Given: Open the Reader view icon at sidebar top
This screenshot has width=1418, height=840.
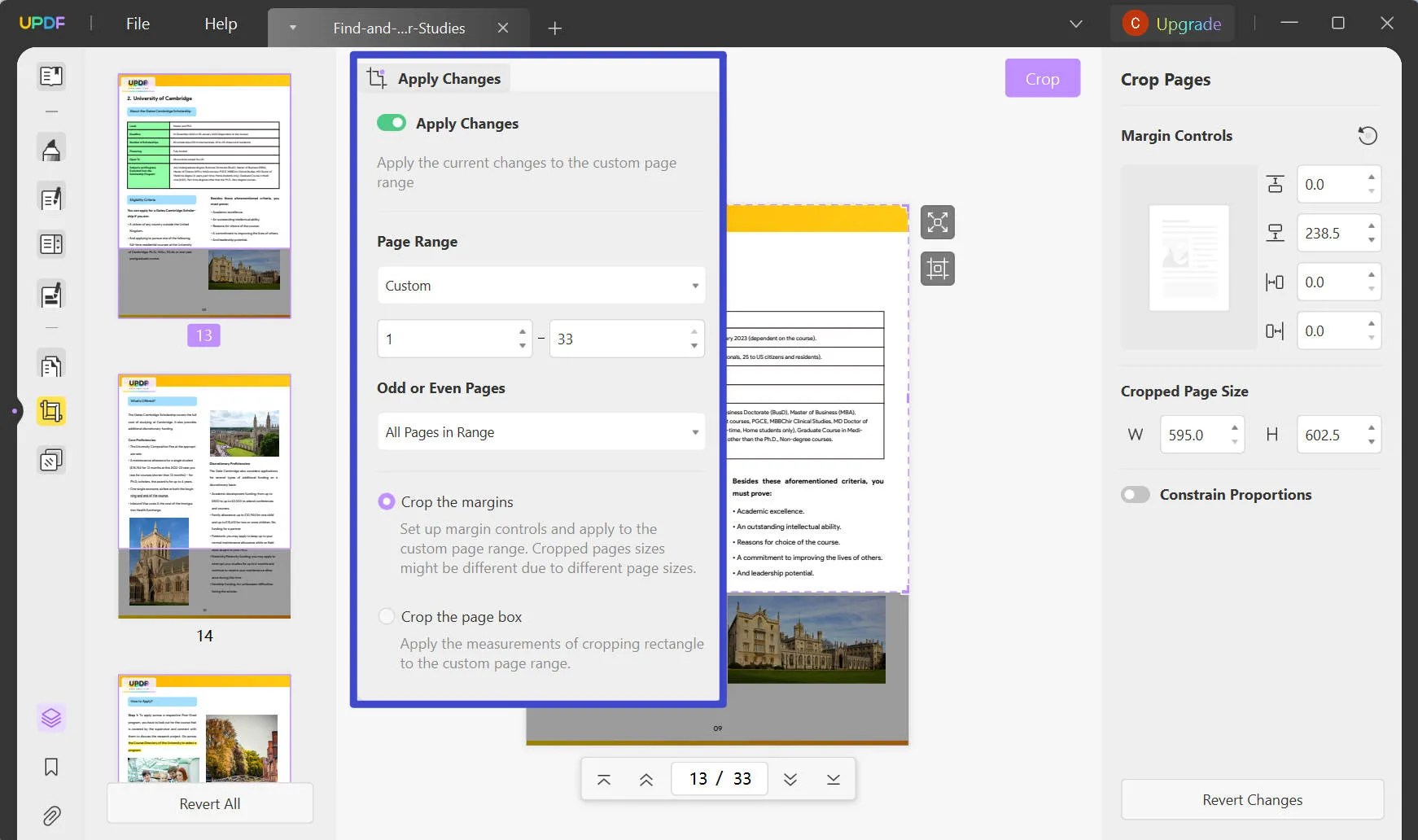Looking at the screenshot, I should click(51, 77).
